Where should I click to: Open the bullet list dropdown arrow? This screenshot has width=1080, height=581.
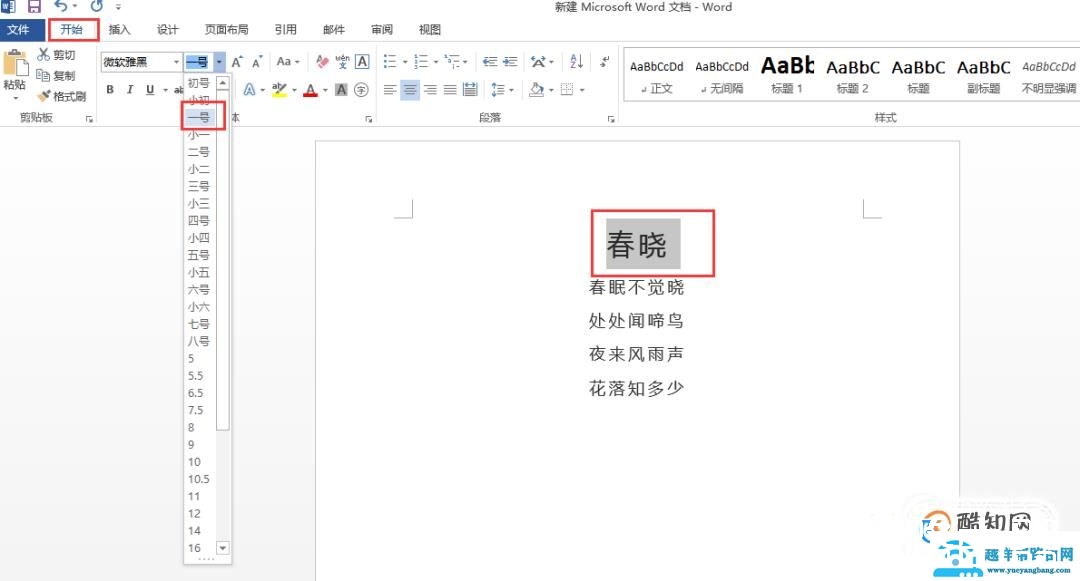click(x=403, y=61)
